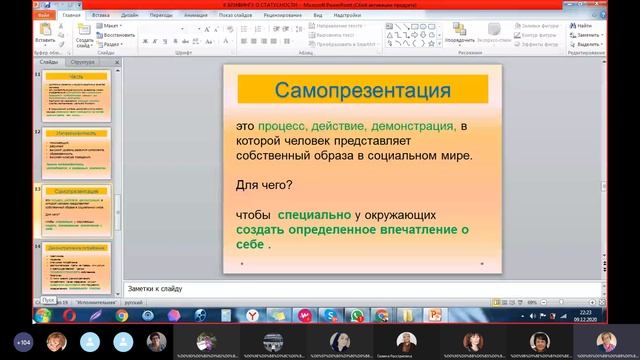Switch to the Вставка (Insert) tab
The width and height of the screenshot is (640, 360).
[x=100, y=15]
